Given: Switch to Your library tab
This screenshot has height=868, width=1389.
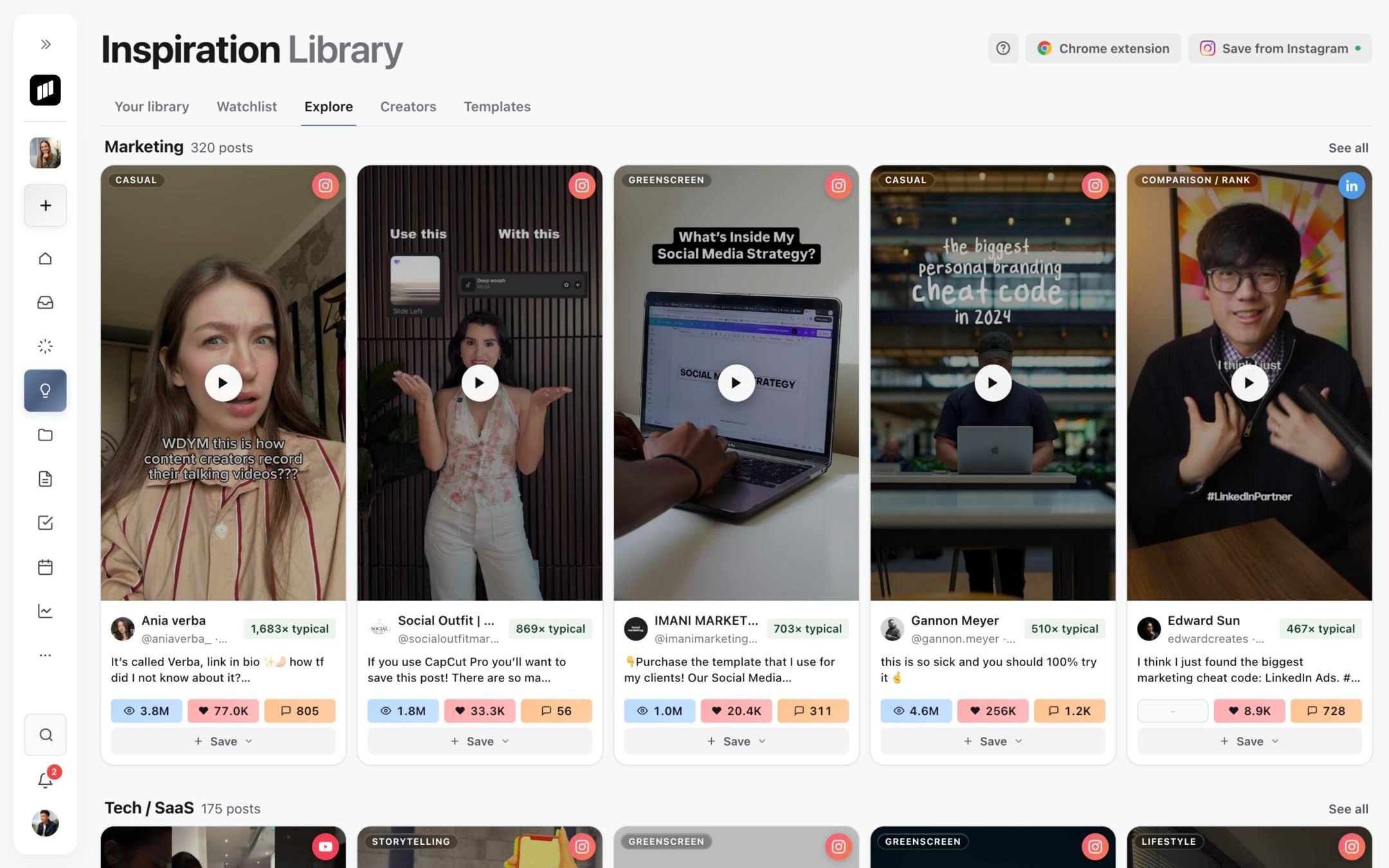Looking at the screenshot, I should (152, 107).
